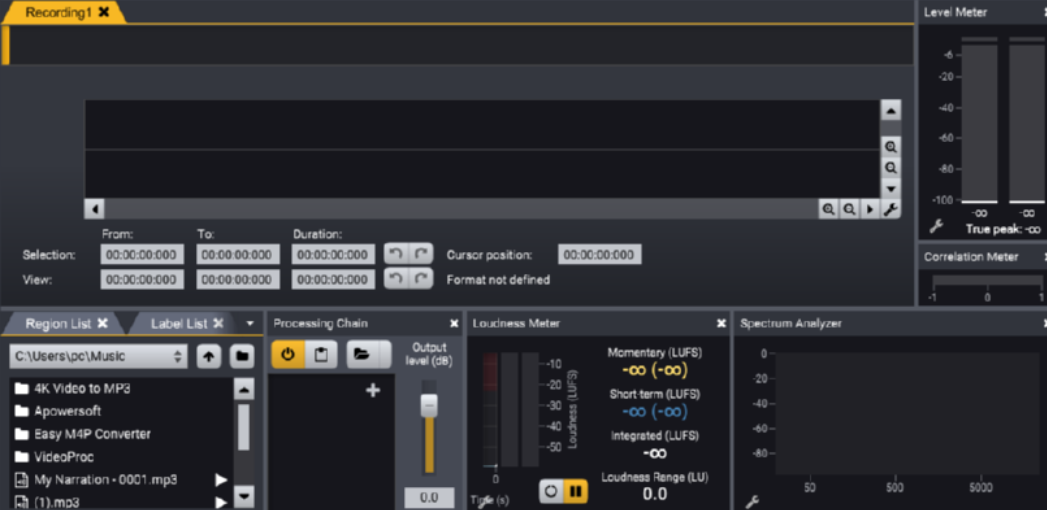Open Level Meter settings wrench

(x=937, y=226)
